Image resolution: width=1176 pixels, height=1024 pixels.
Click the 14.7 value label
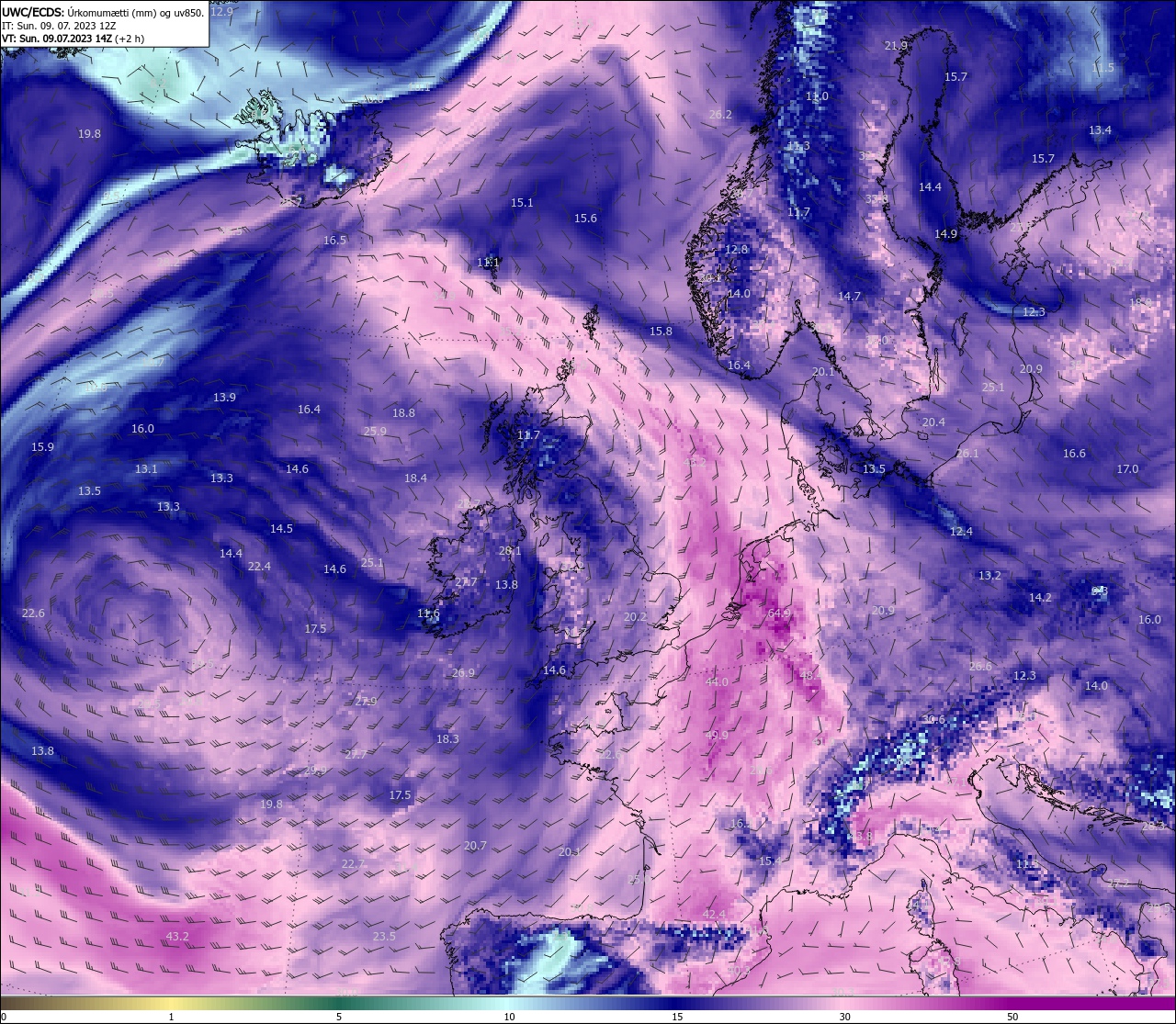click(x=849, y=297)
